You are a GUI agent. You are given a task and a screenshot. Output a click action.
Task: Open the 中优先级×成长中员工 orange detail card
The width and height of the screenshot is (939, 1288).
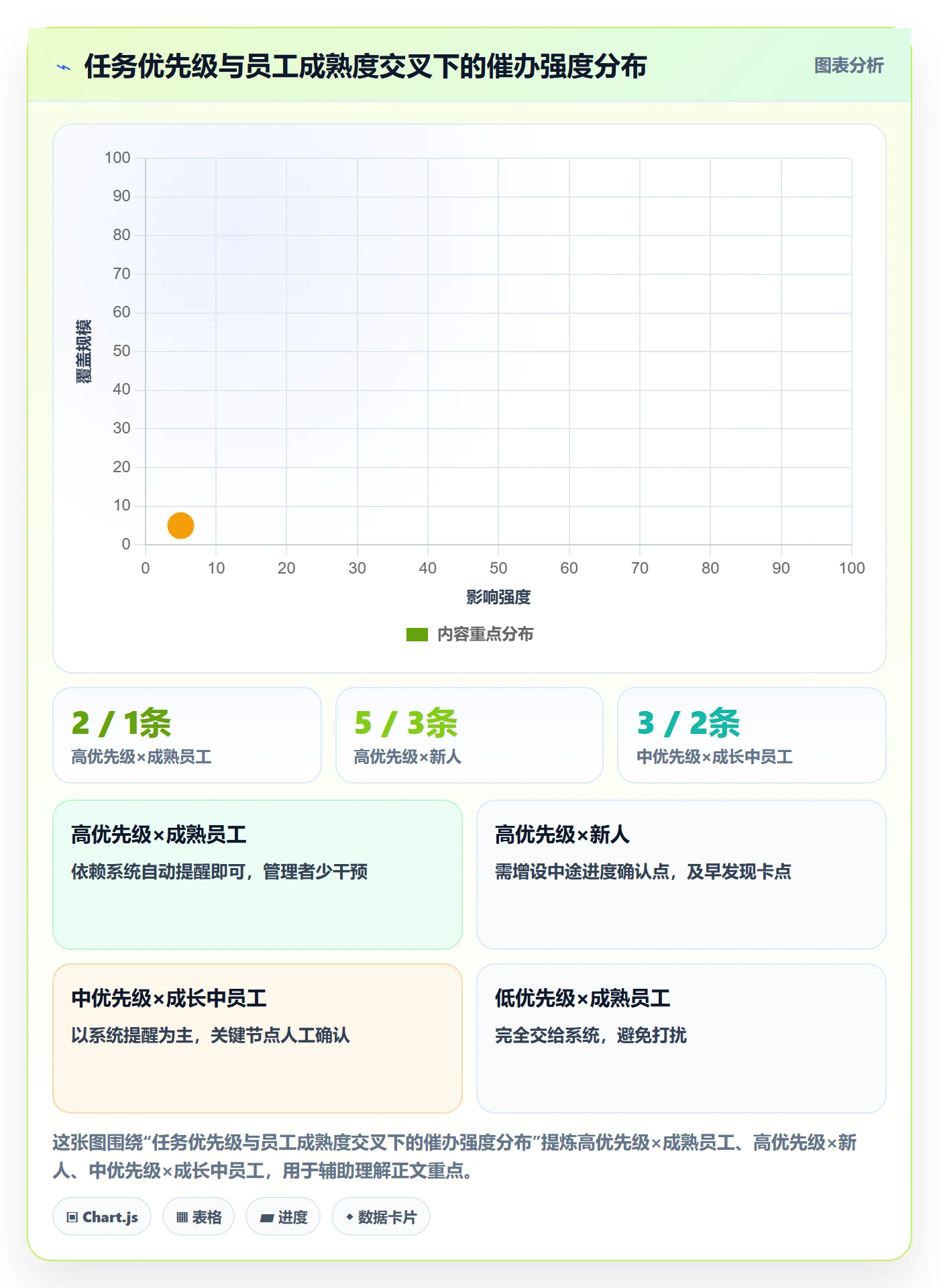[258, 1038]
